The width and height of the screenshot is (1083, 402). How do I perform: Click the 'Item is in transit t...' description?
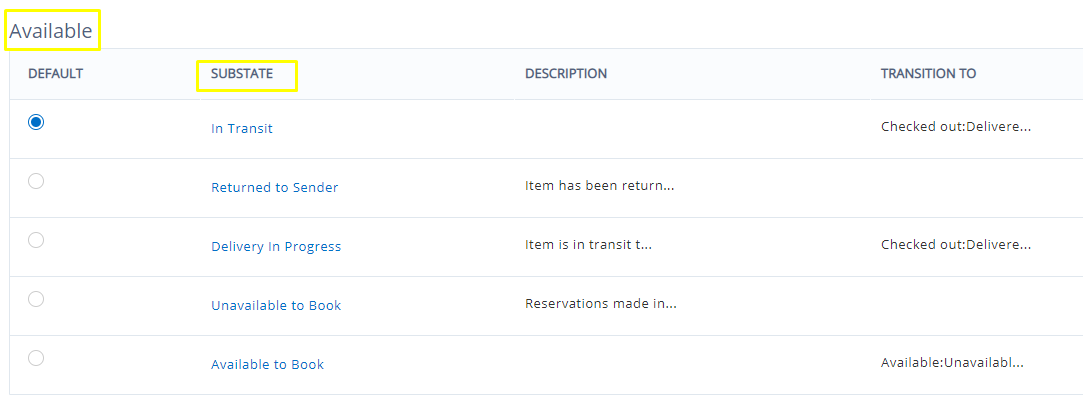(588, 245)
